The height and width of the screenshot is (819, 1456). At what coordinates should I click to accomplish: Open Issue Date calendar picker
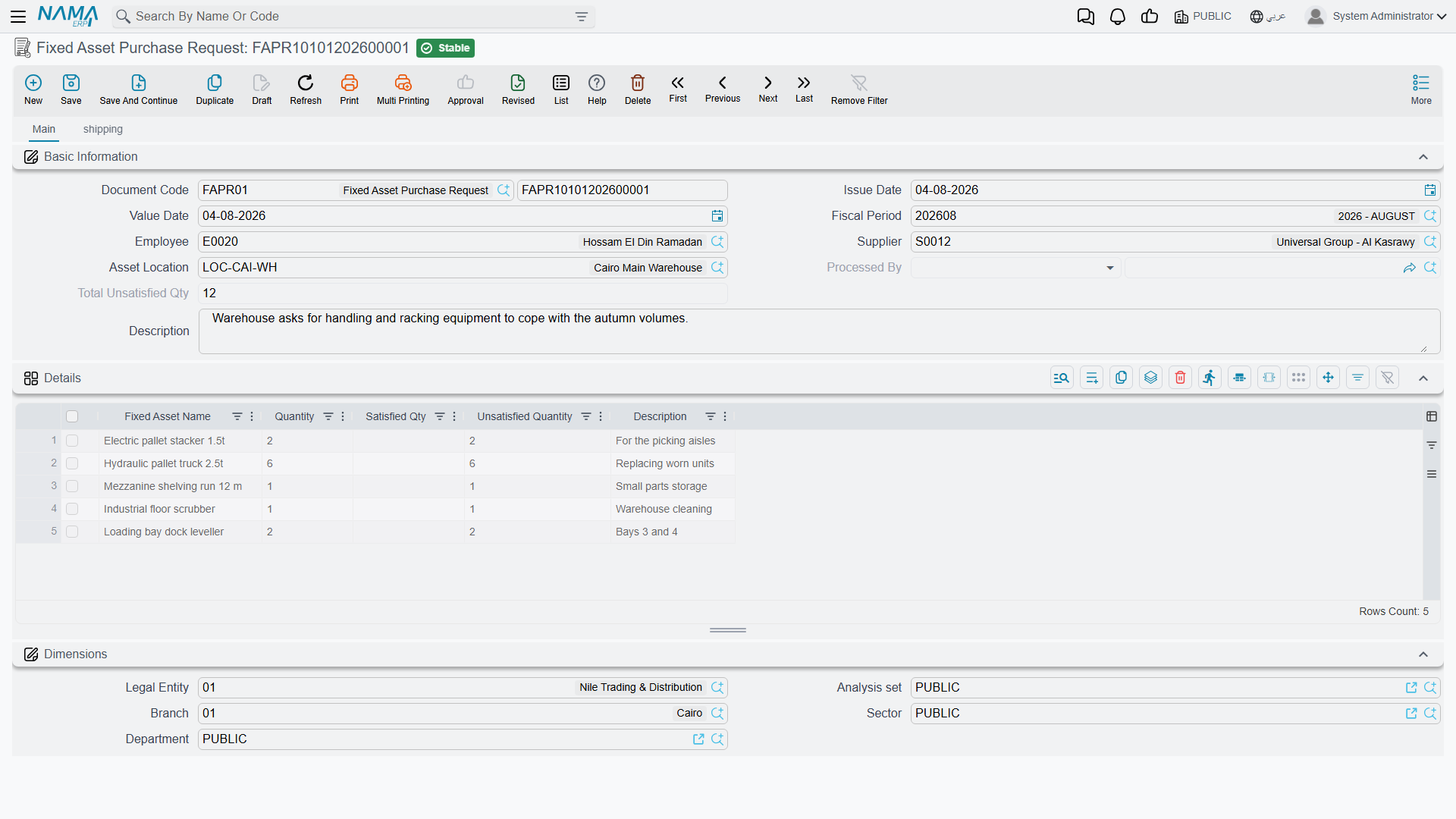click(1429, 190)
